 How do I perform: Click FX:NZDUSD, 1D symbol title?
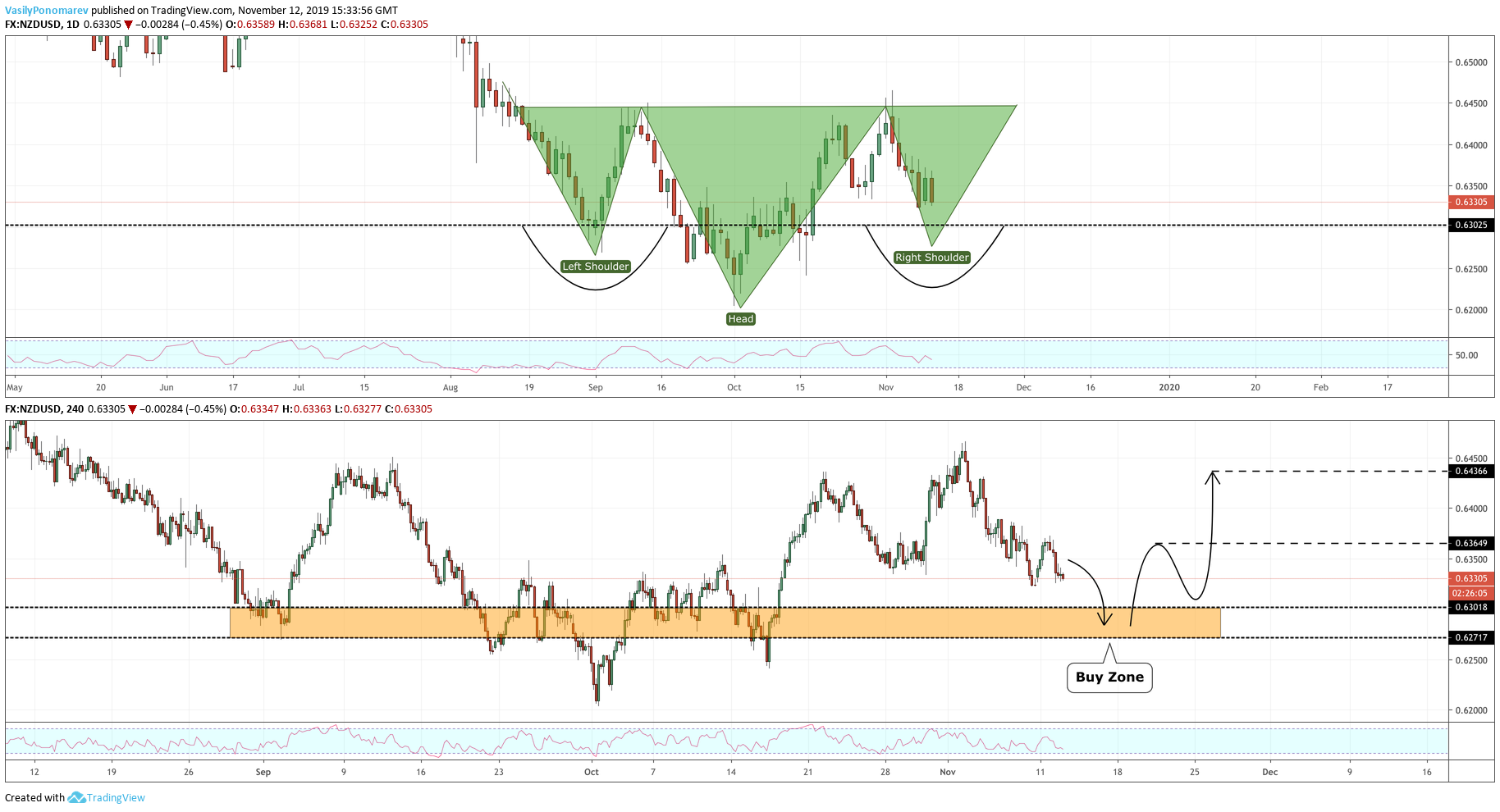coord(42,25)
